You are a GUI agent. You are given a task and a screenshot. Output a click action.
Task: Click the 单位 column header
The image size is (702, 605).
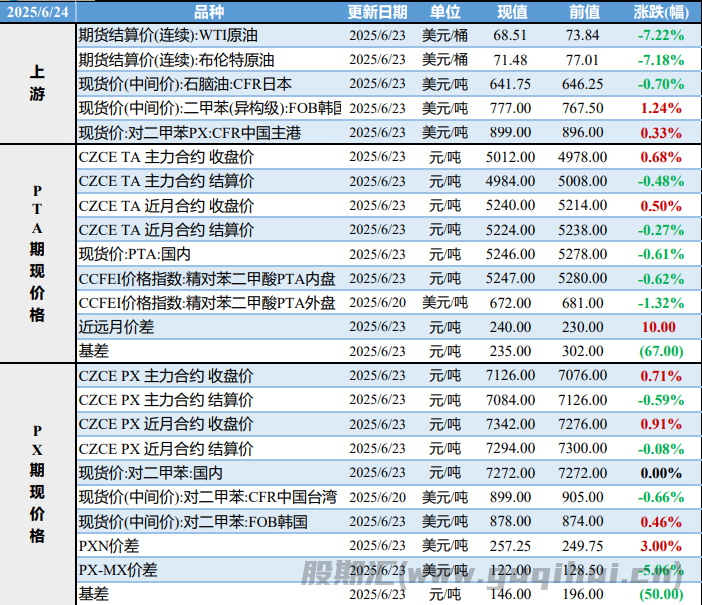coord(445,12)
